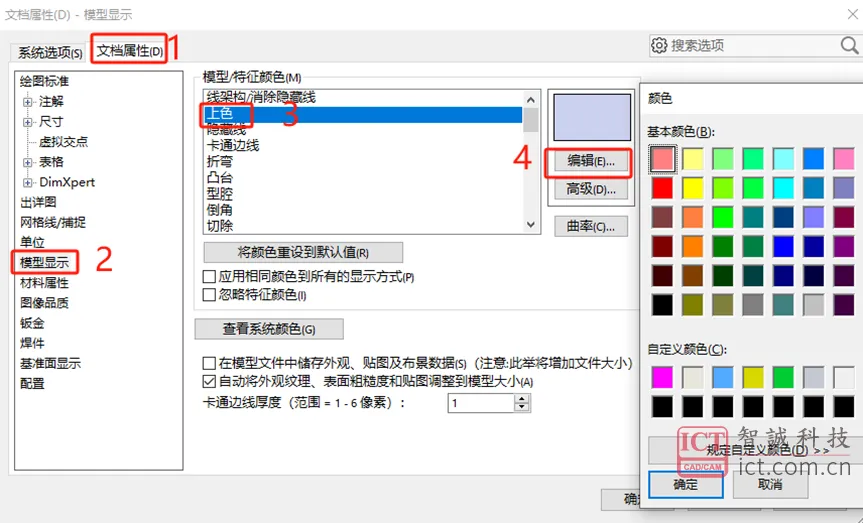Enable 应用相同颜色到所有的显示方式 checkbox
863x523 pixels.
click(x=209, y=276)
